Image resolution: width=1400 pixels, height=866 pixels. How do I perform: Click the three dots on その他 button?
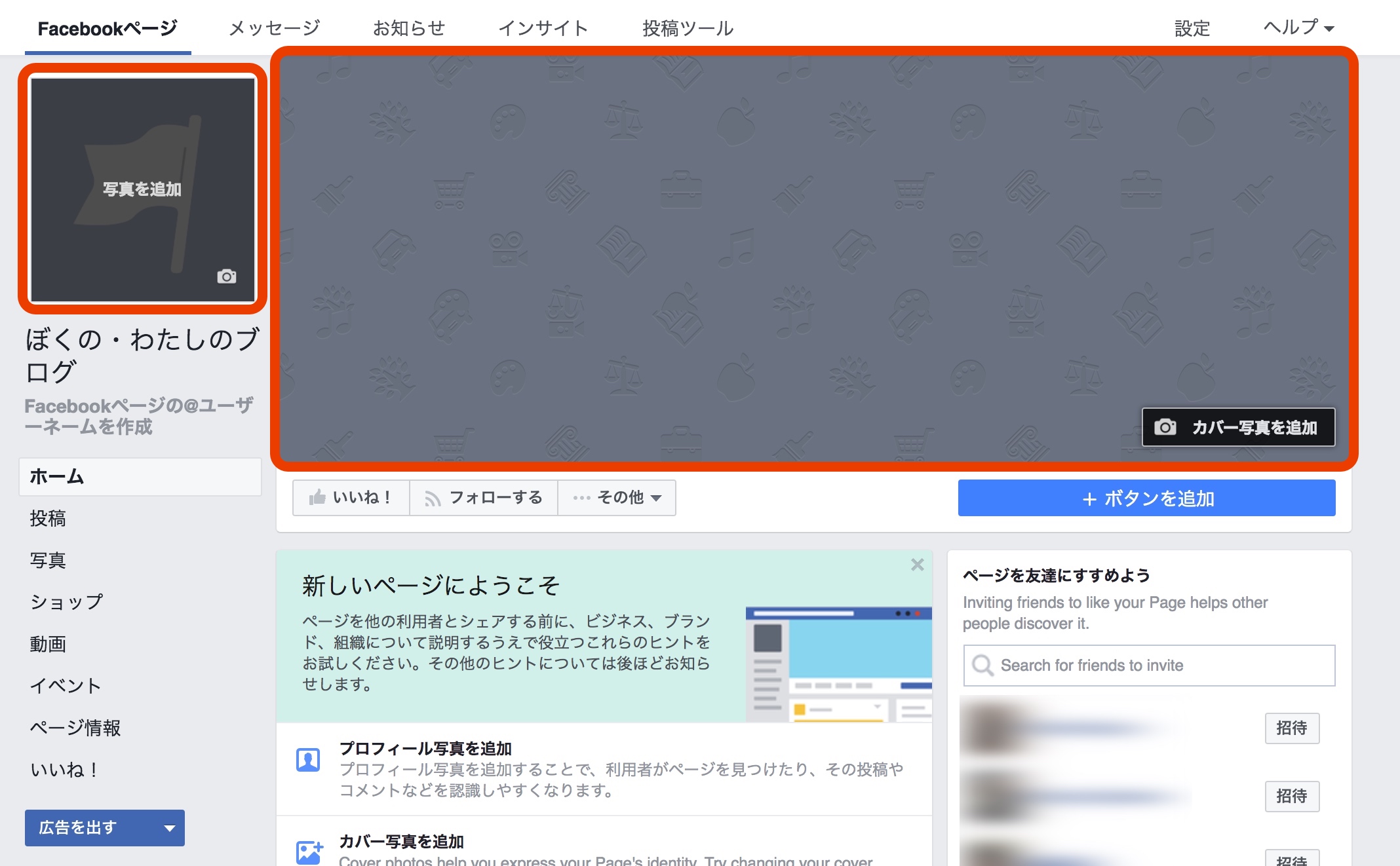pyautogui.click(x=581, y=498)
